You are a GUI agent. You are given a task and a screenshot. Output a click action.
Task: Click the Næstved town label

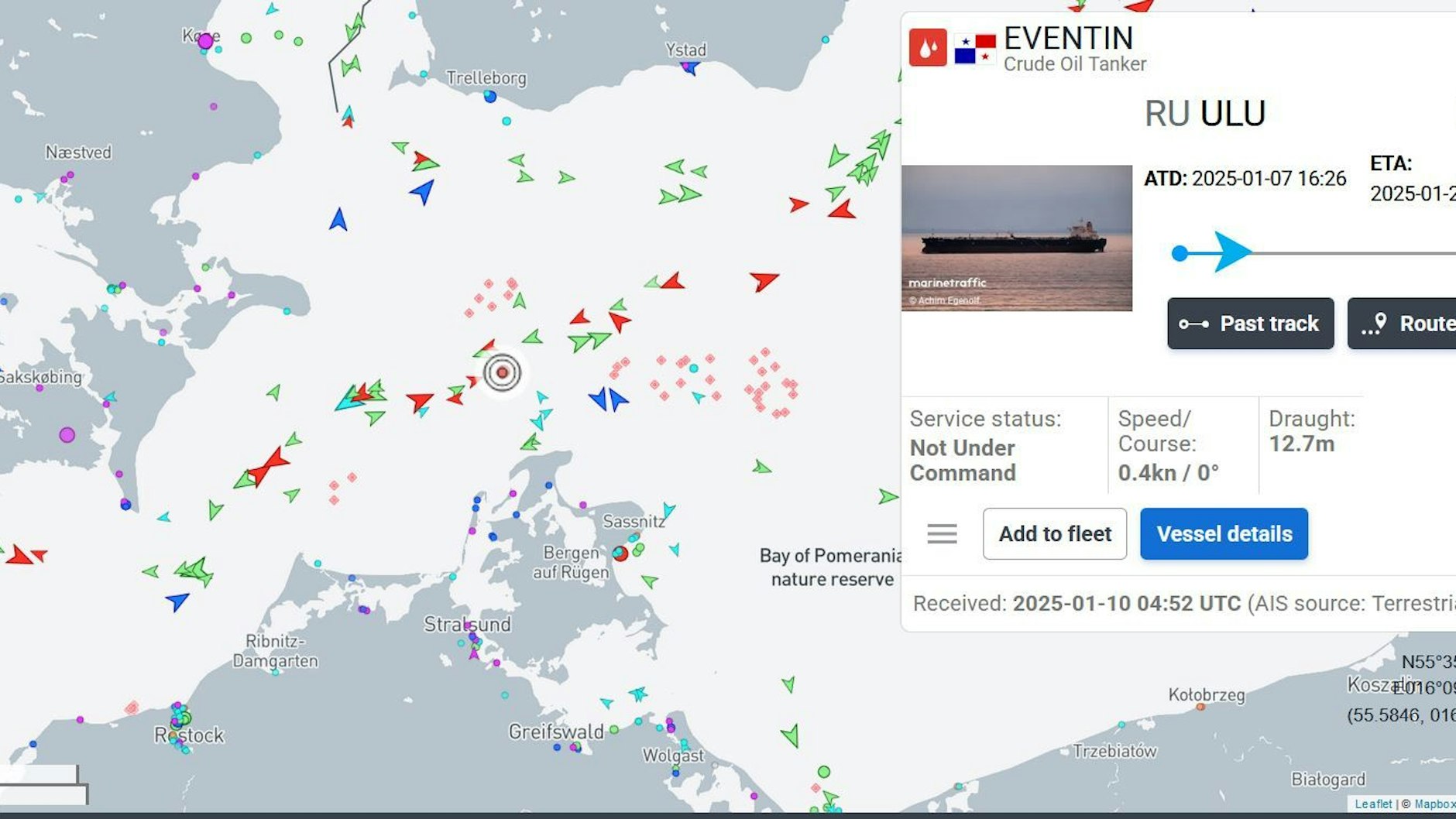point(78,152)
